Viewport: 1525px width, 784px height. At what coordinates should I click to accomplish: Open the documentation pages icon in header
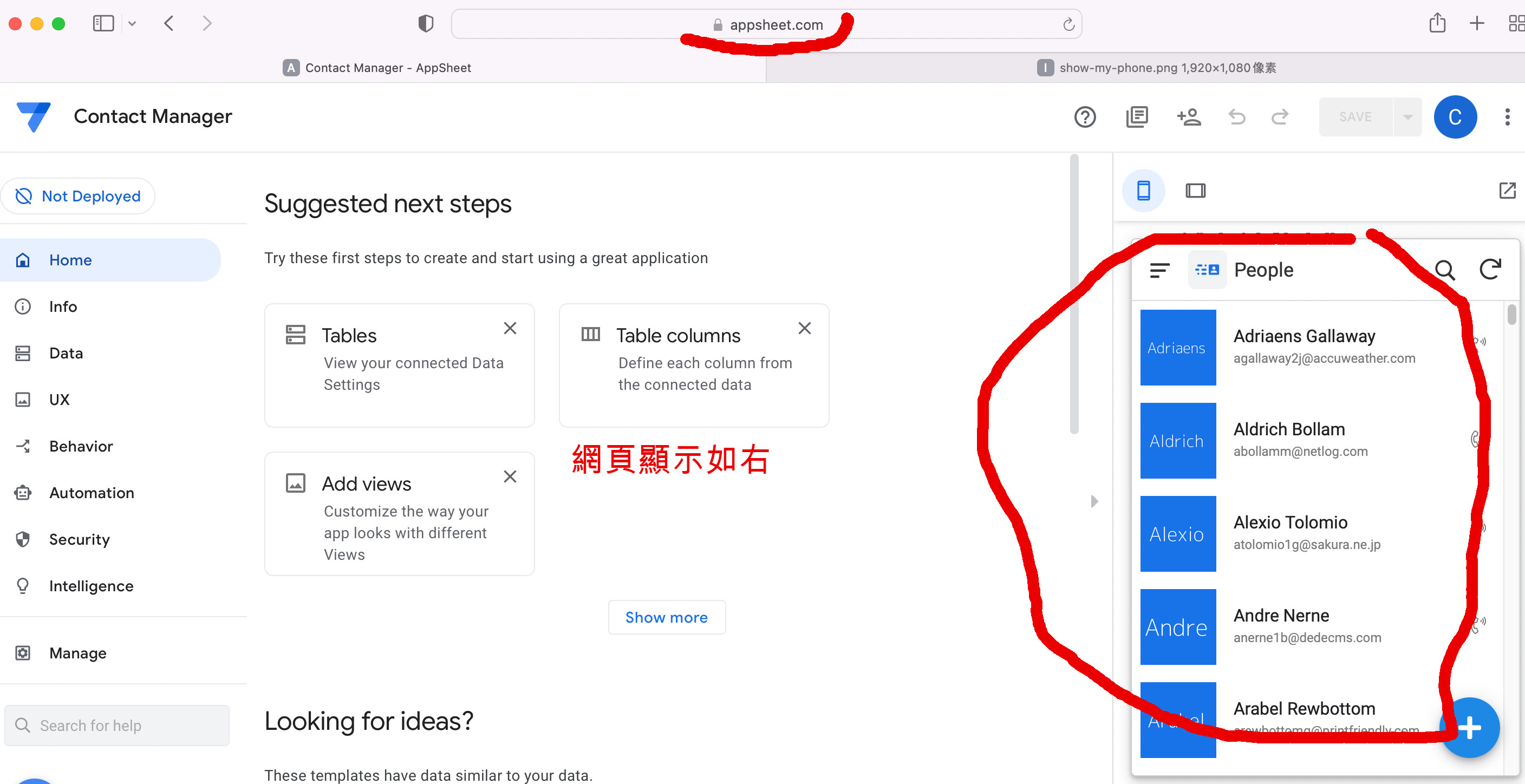(x=1137, y=116)
